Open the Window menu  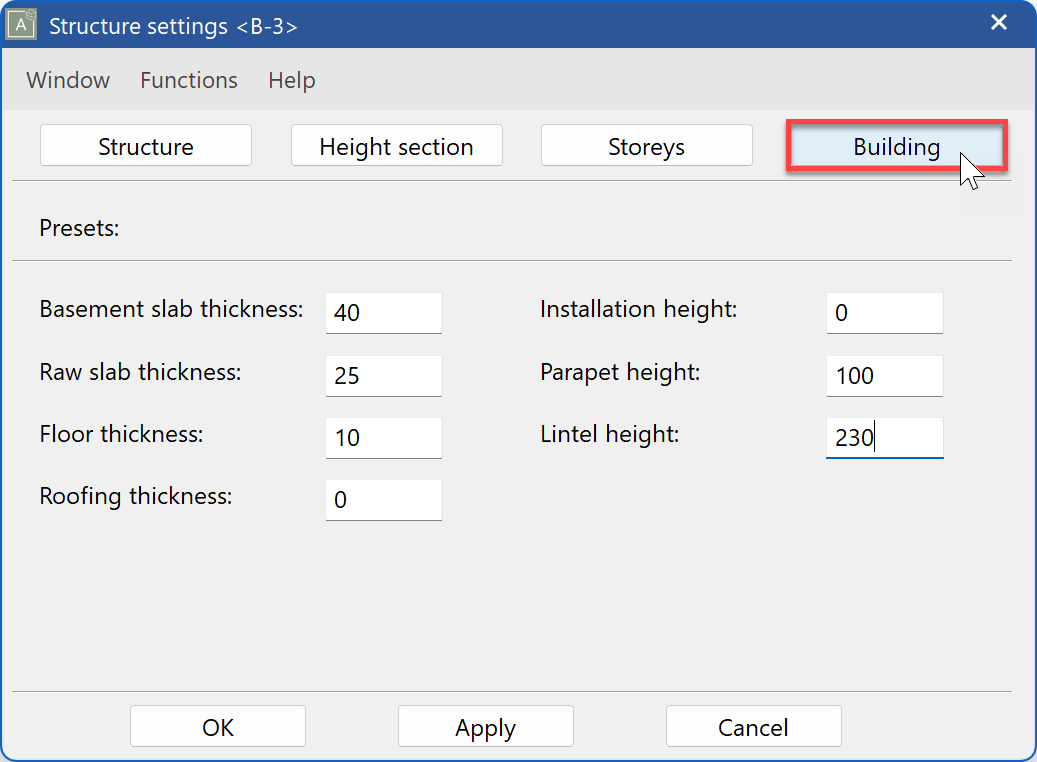coord(67,80)
